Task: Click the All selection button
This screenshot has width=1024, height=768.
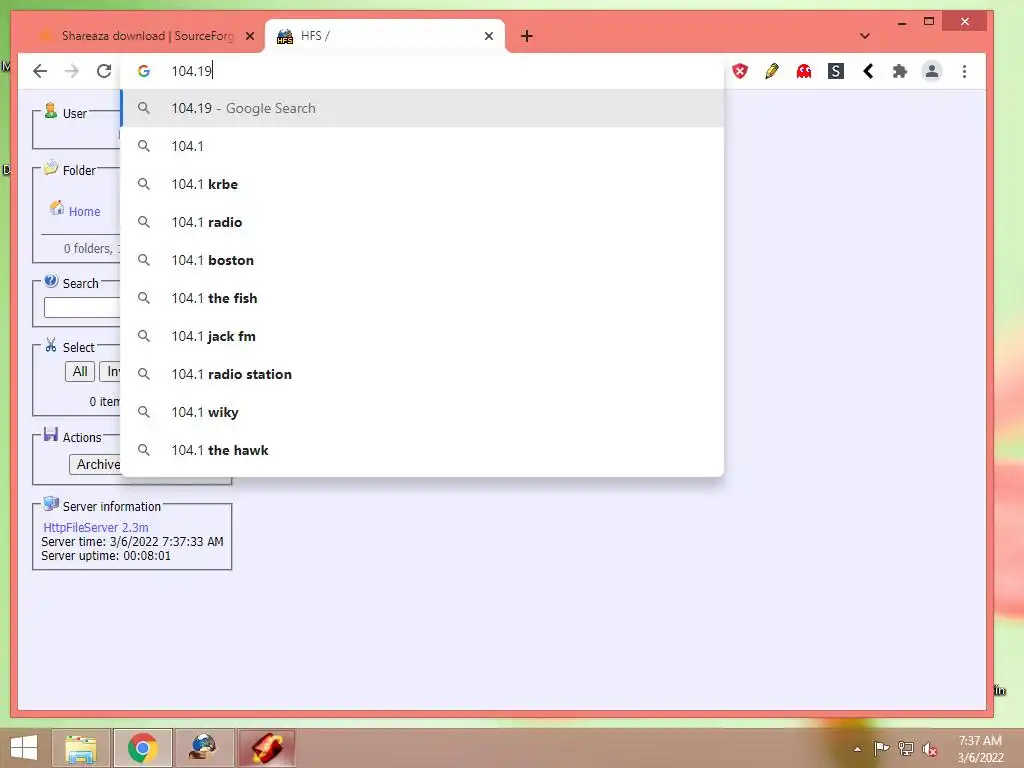Action: point(80,372)
